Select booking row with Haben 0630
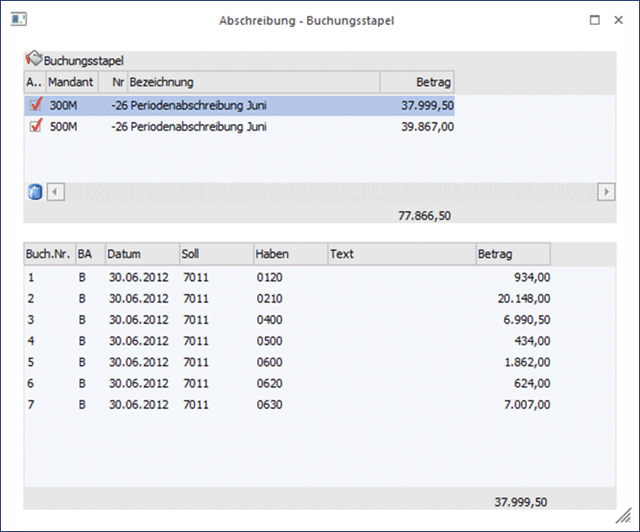Image resolution: width=640 pixels, height=532 pixels. (288, 405)
